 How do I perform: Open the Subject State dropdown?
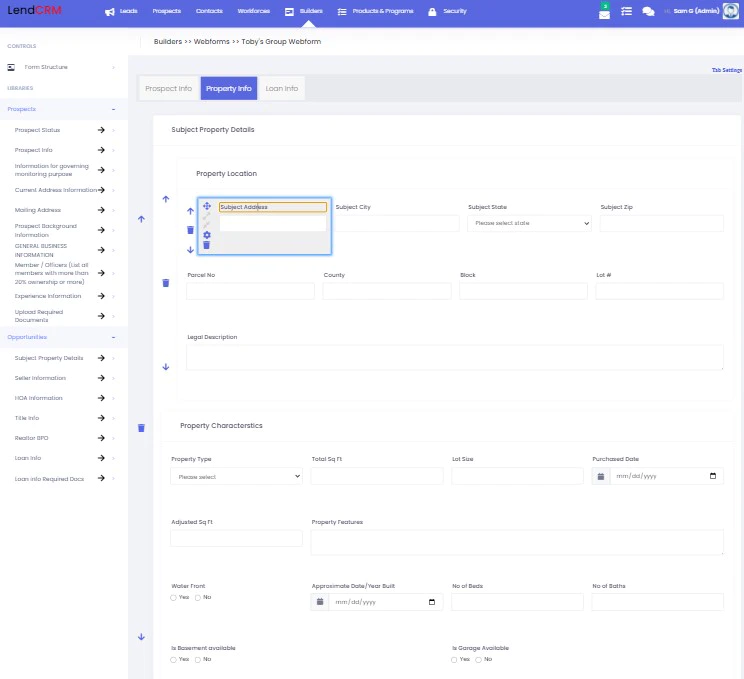[530, 223]
